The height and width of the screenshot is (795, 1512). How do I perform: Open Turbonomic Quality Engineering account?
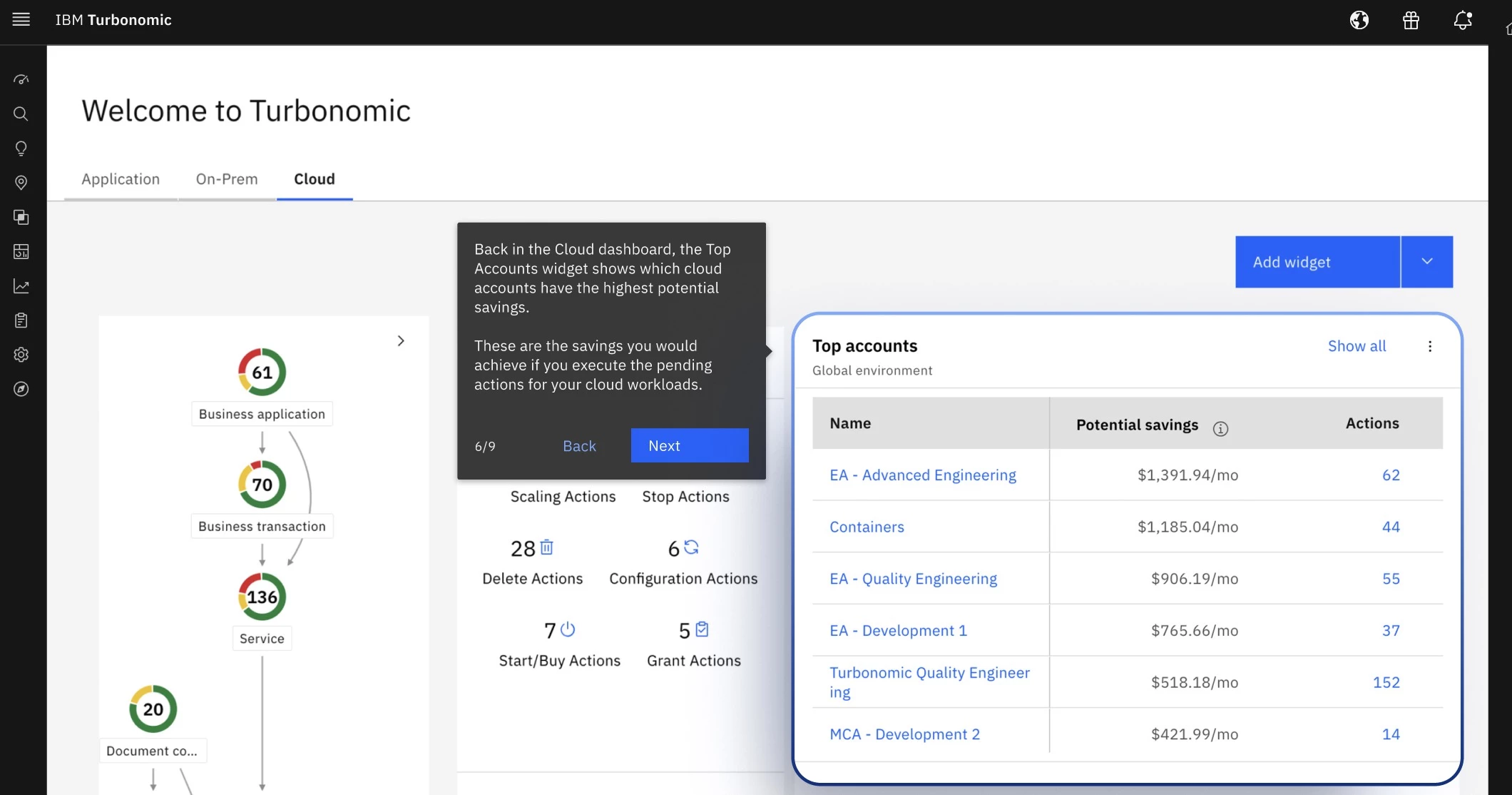tap(929, 682)
